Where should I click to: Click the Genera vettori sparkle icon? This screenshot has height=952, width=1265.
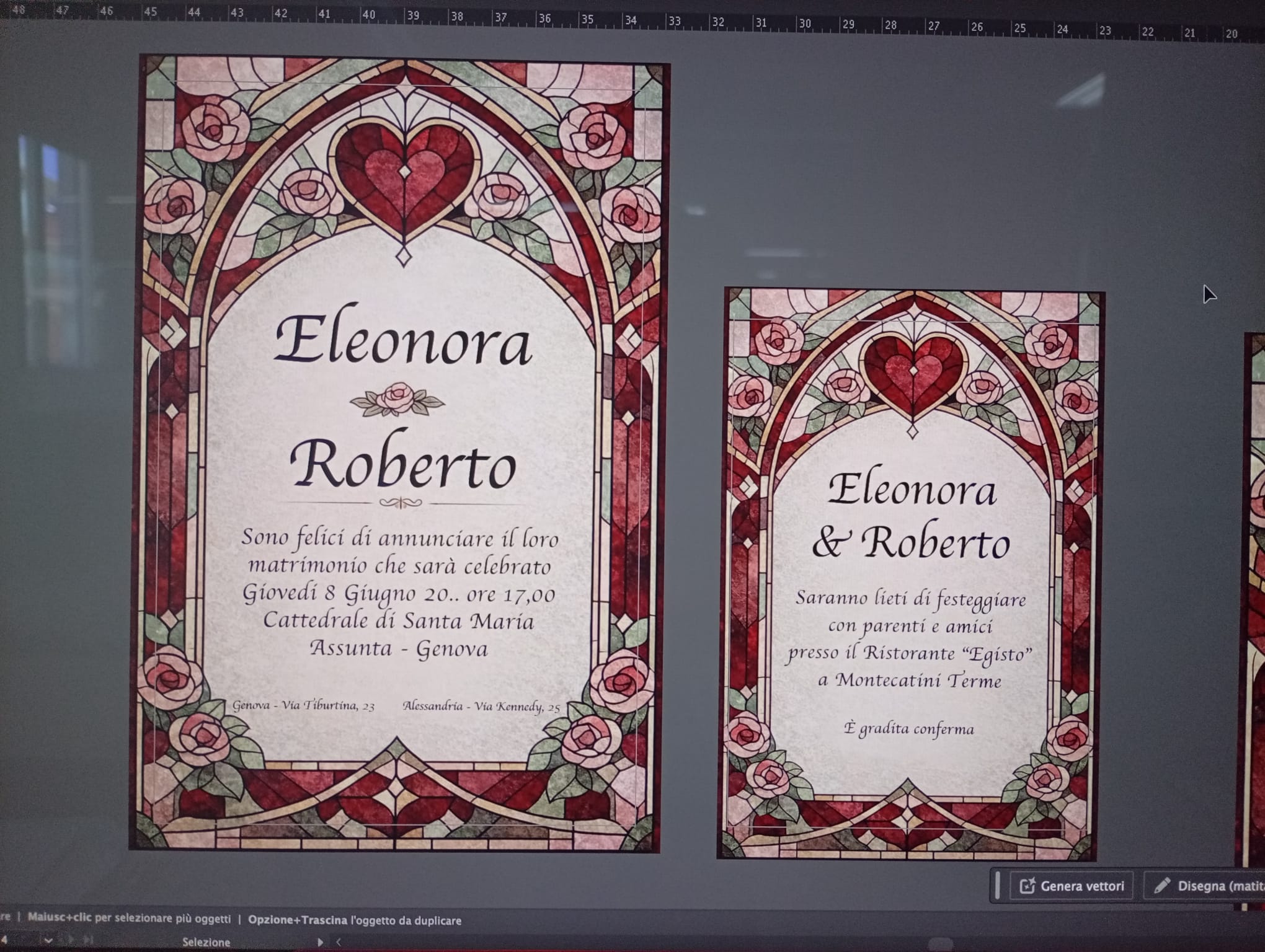(x=1028, y=886)
